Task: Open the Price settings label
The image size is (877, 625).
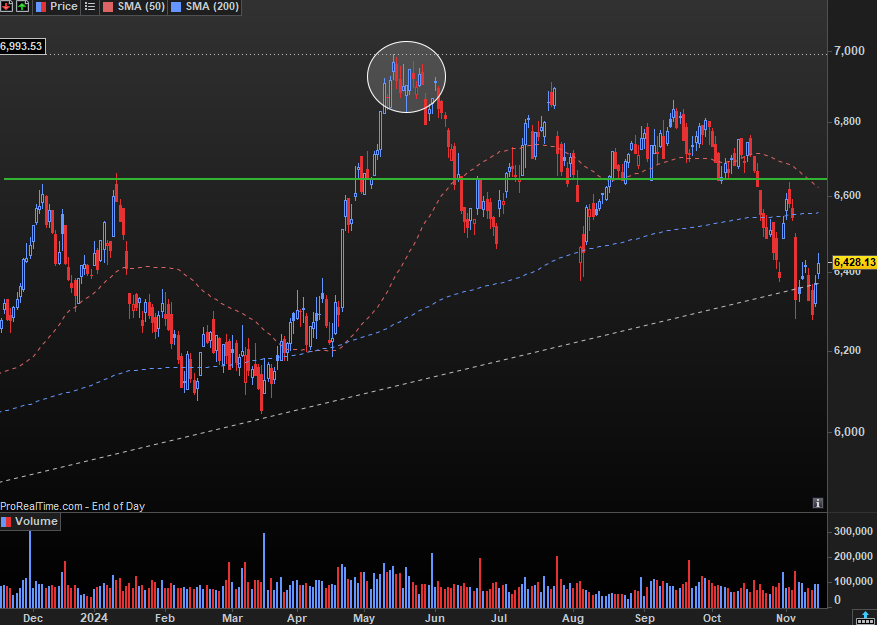Action: tap(63, 7)
